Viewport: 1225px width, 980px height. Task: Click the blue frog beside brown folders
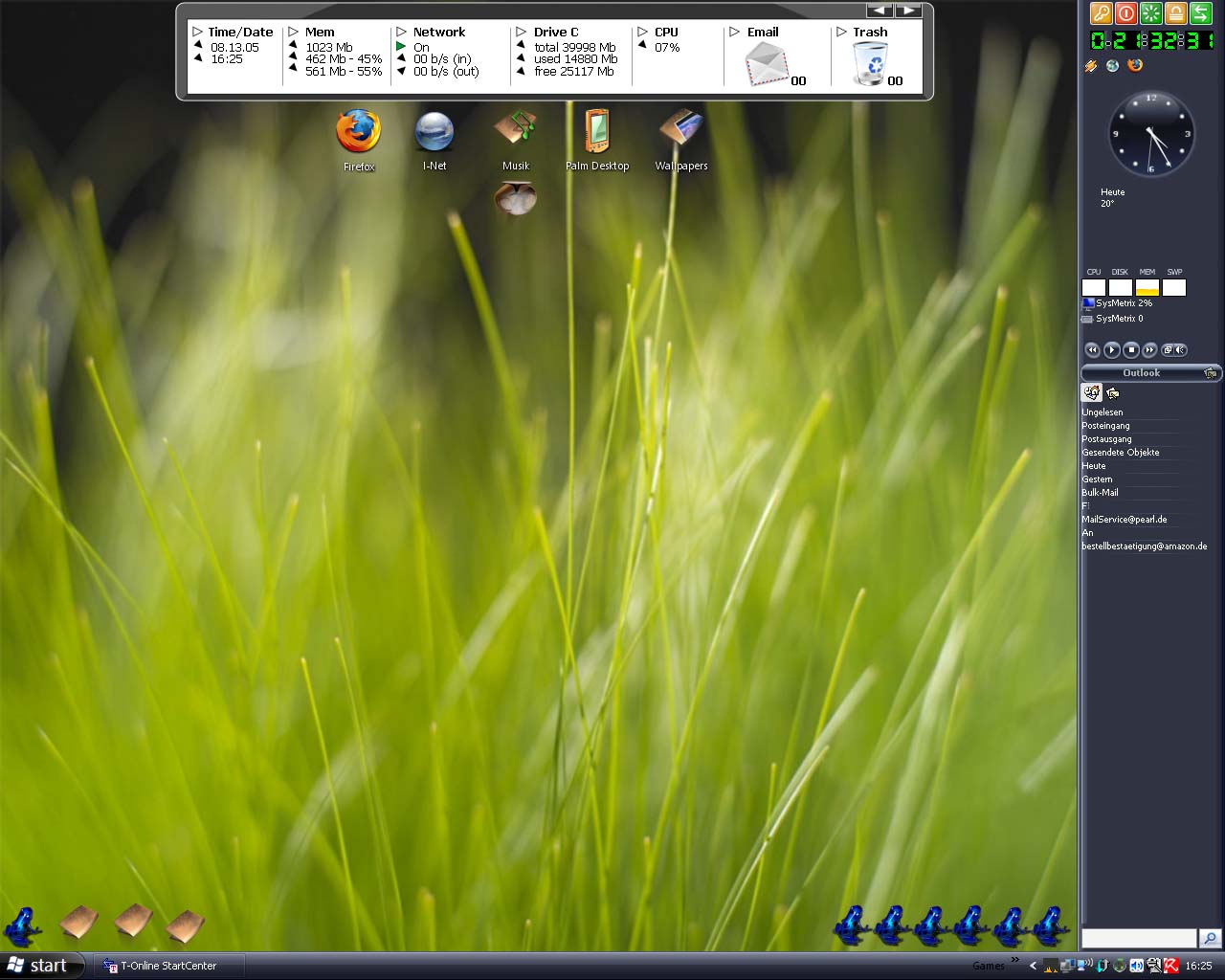click(21, 925)
